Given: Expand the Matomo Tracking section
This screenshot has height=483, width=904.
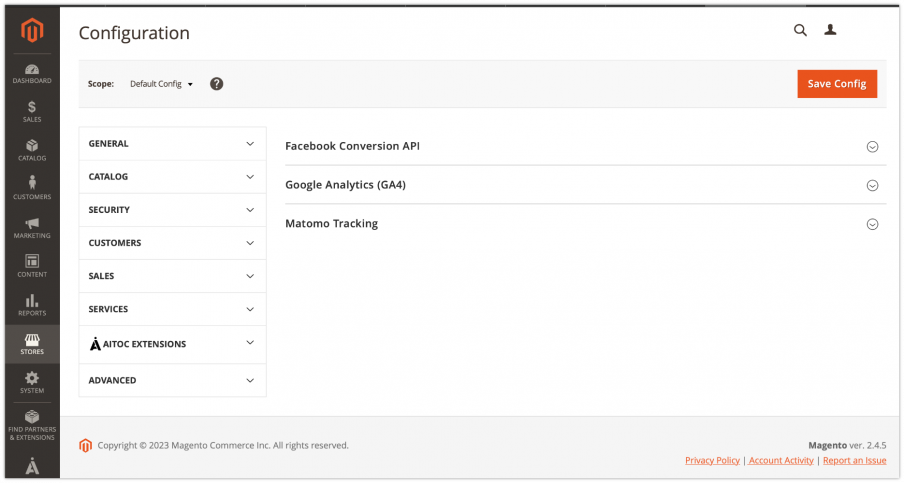Looking at the screenshot, I should point(585,224).
